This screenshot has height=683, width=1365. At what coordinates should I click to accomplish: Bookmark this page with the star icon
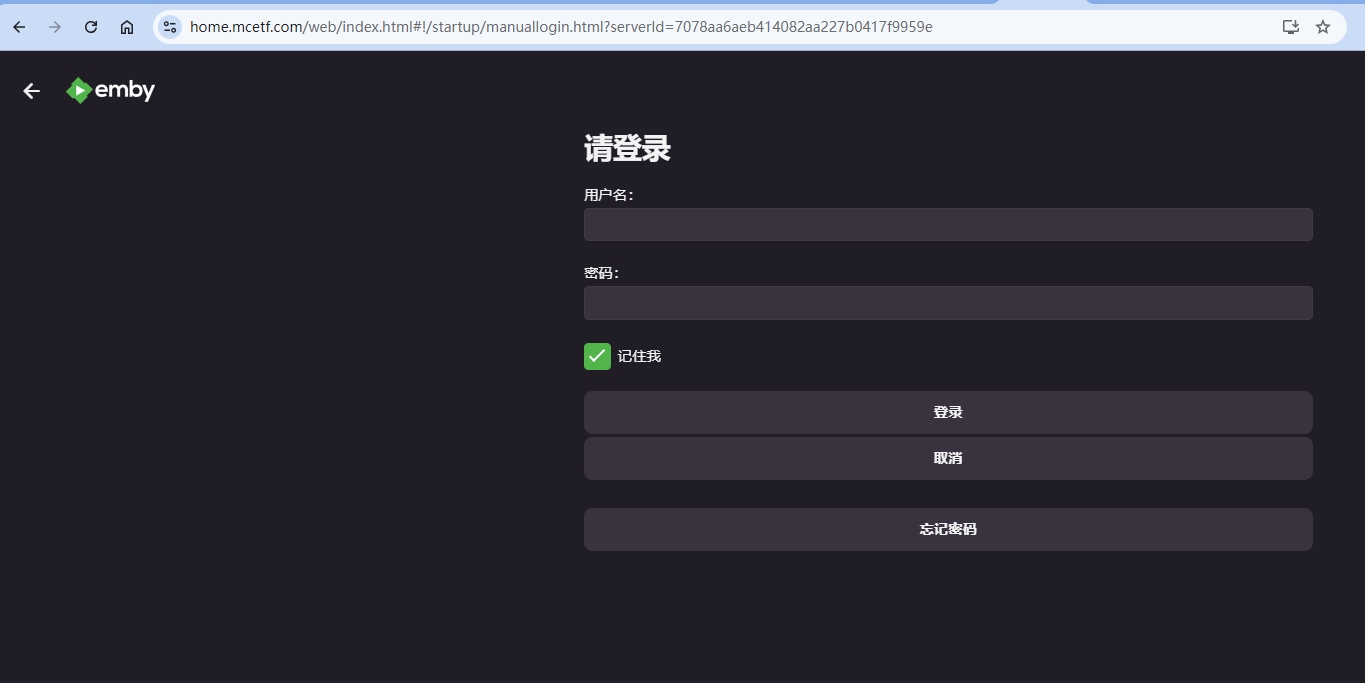tap(1323, 27)
